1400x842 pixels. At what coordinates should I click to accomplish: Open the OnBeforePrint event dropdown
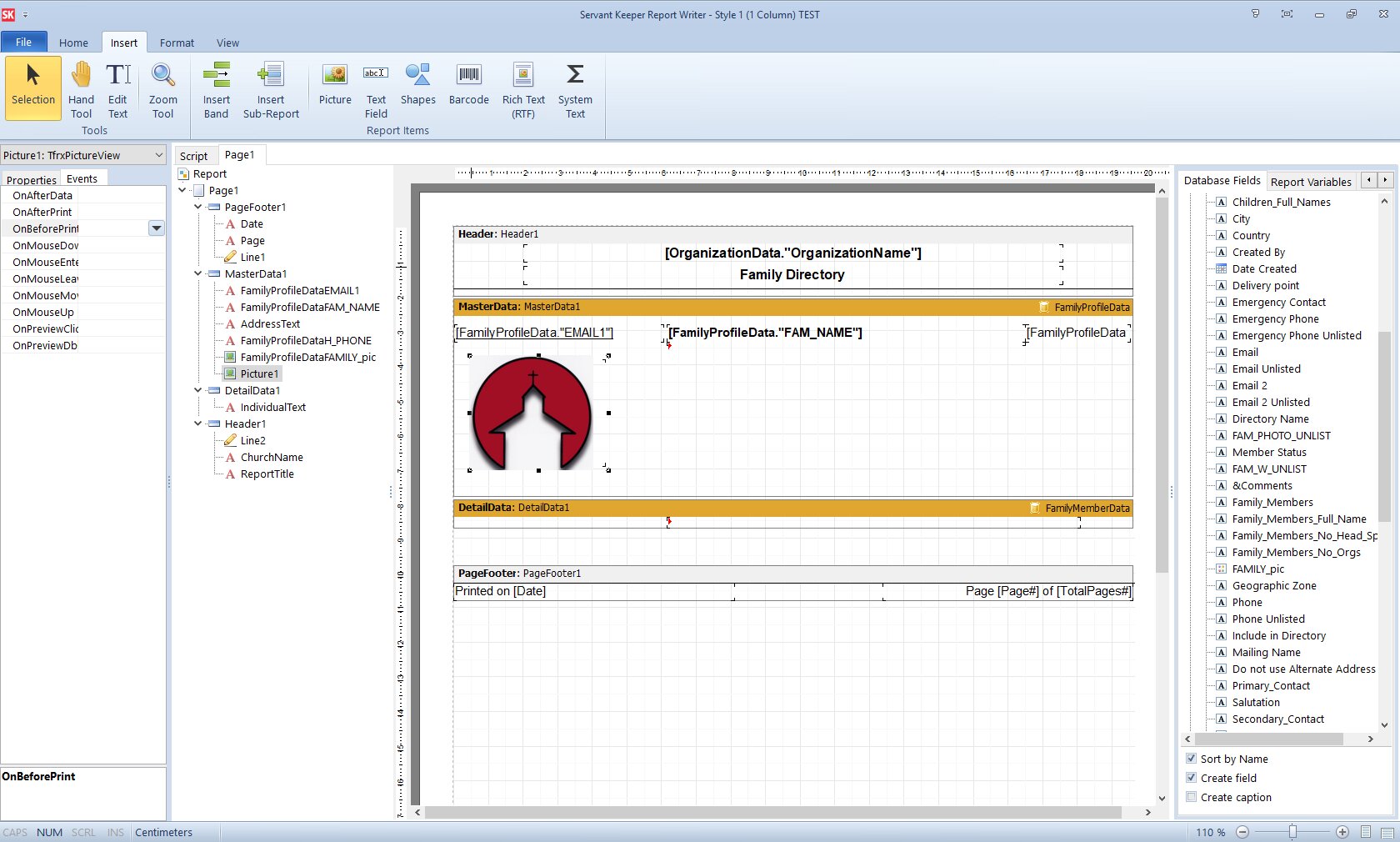156,228
